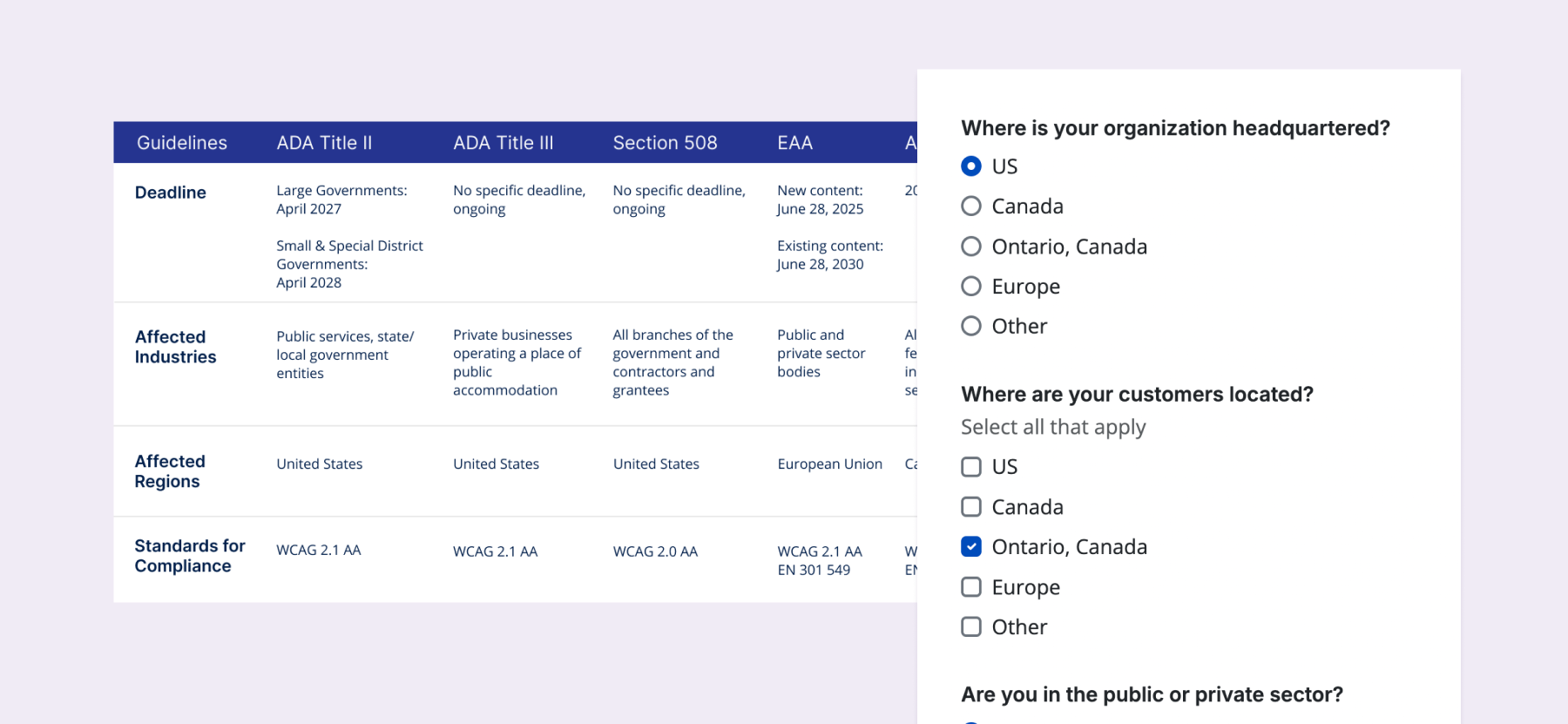
Task: Click 'European Union' region cell
Action: [x=830, y=464]
